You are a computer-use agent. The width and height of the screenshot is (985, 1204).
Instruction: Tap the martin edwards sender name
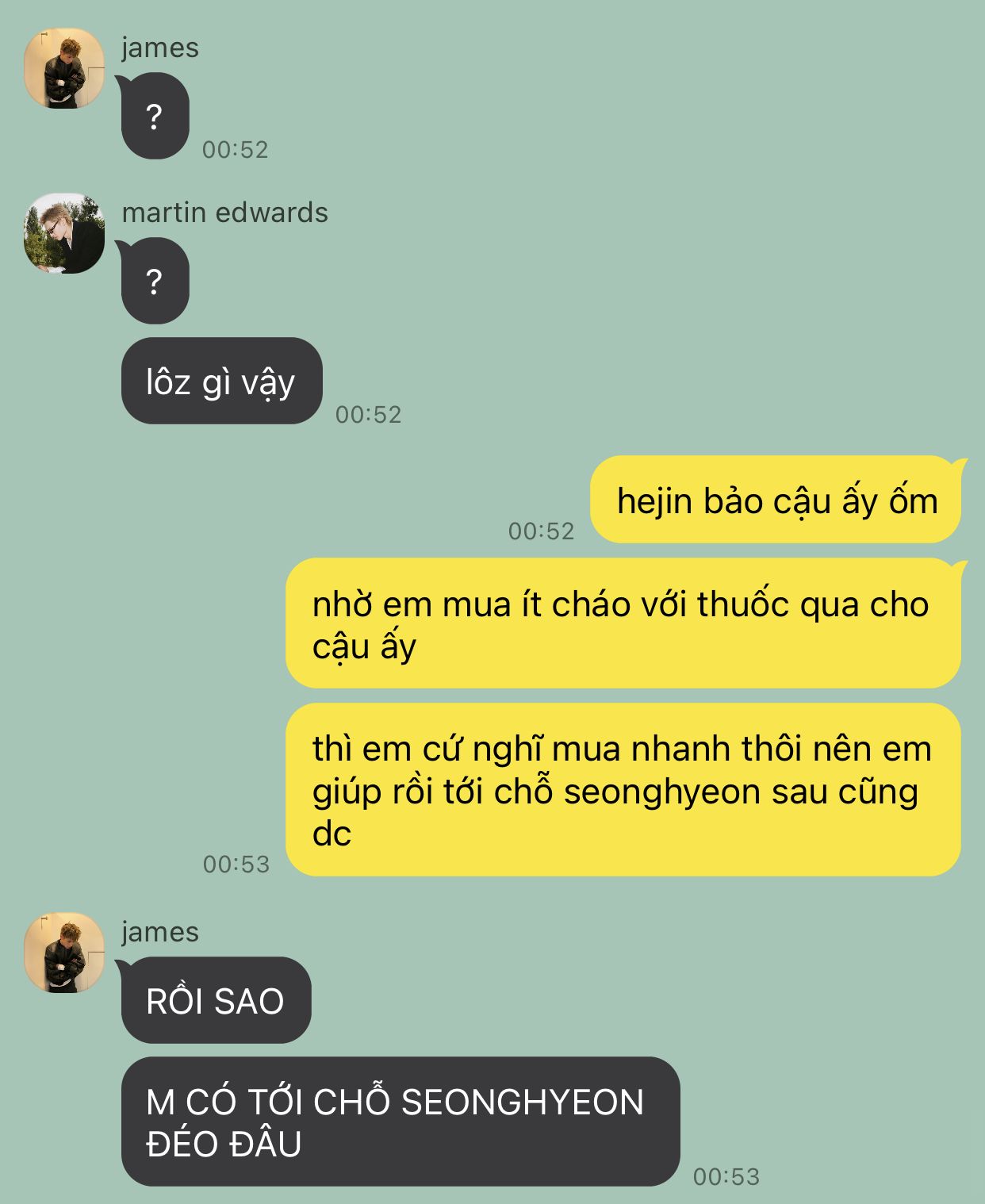[x=224, y=213]
